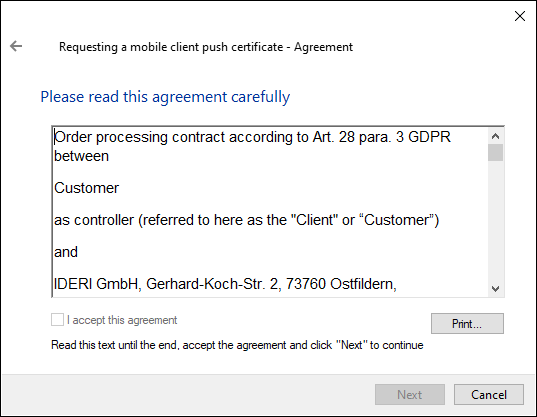Click the agreement scrollbar thumb
The image size is (537, 417).
pos(495,152)
